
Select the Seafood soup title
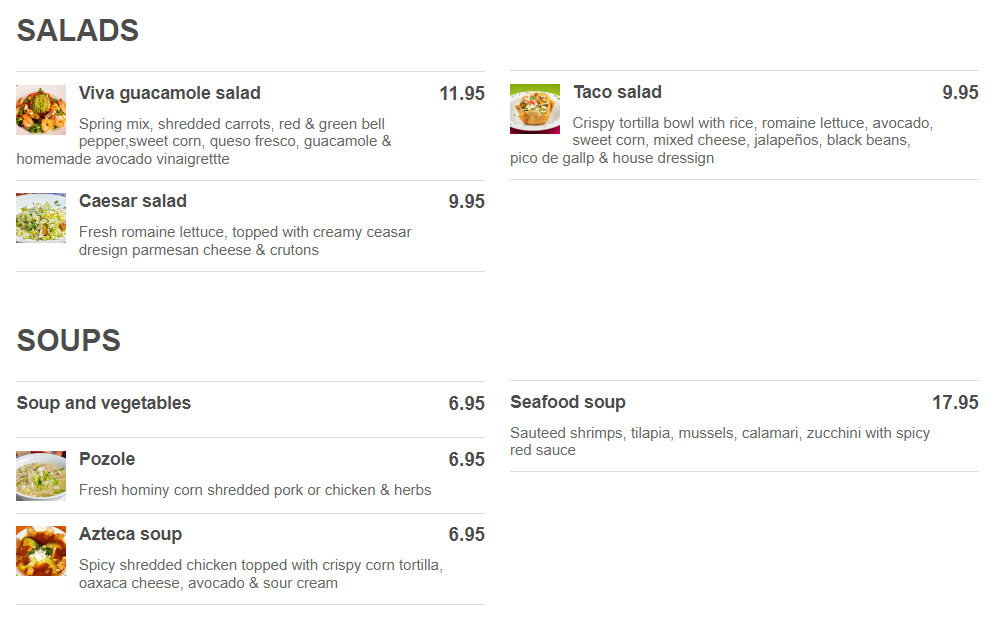pos(568,402)
